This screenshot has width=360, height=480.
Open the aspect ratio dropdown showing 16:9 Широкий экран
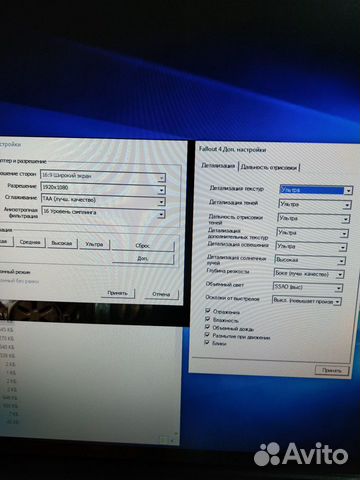pos(103,176)
